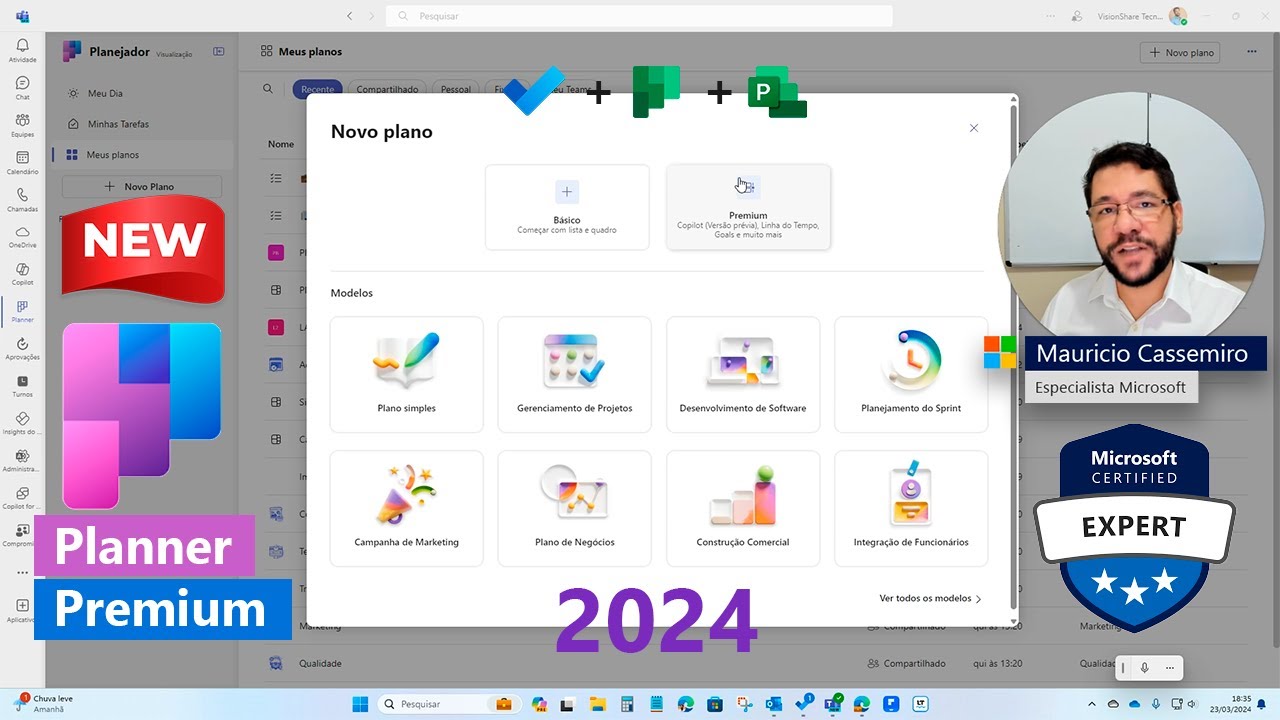Open the Chat icon in Teams sidebar

(x=22, y=87)
